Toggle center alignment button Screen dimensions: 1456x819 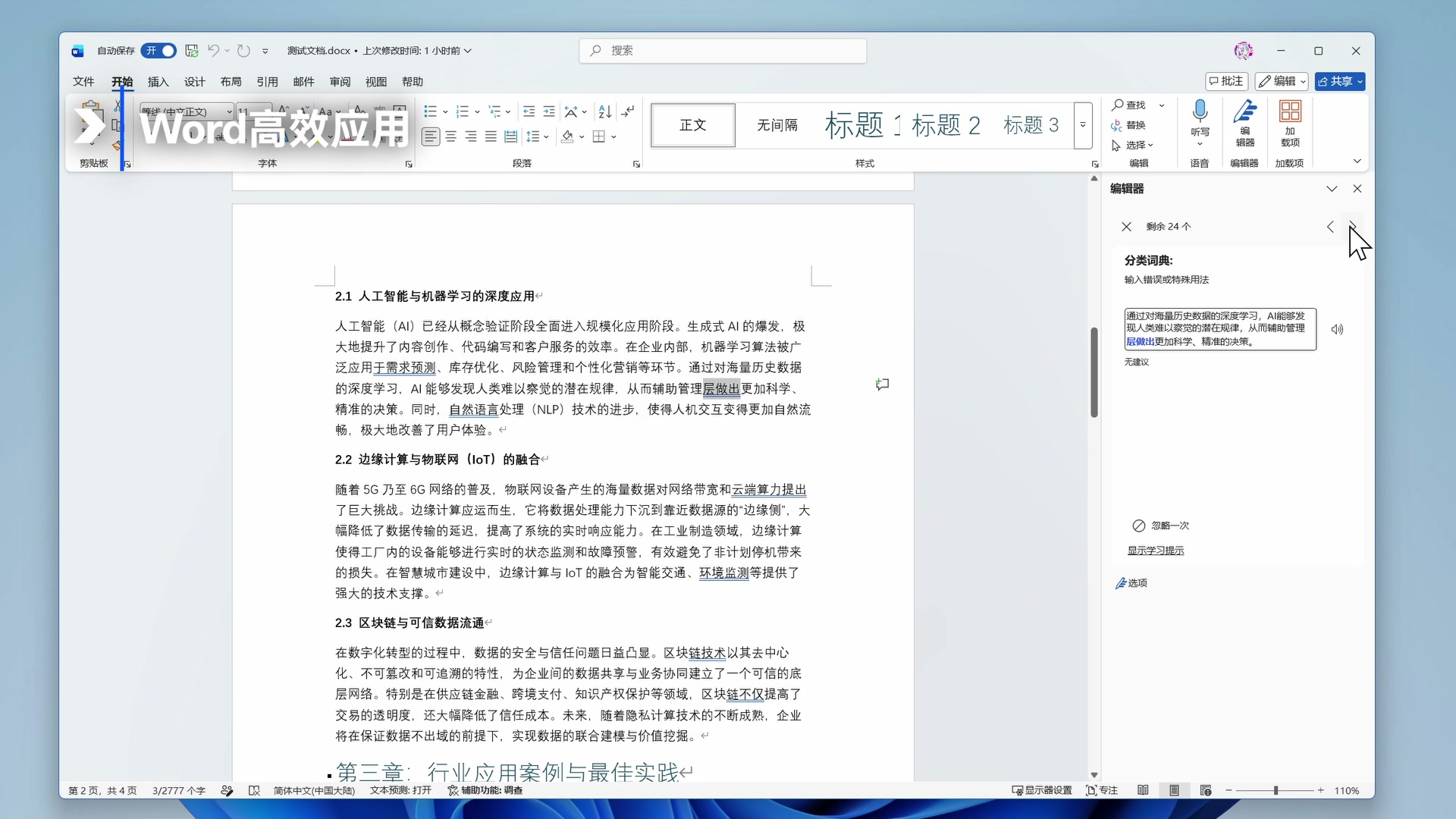point(451,136)
